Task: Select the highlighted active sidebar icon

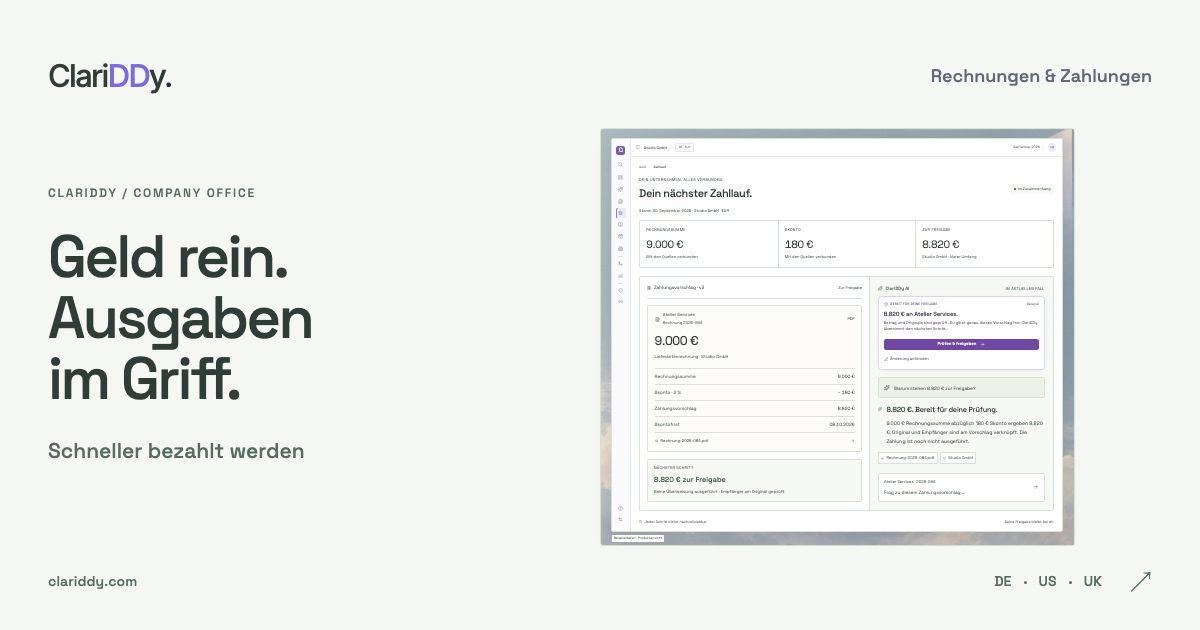Action: [620, 213]
